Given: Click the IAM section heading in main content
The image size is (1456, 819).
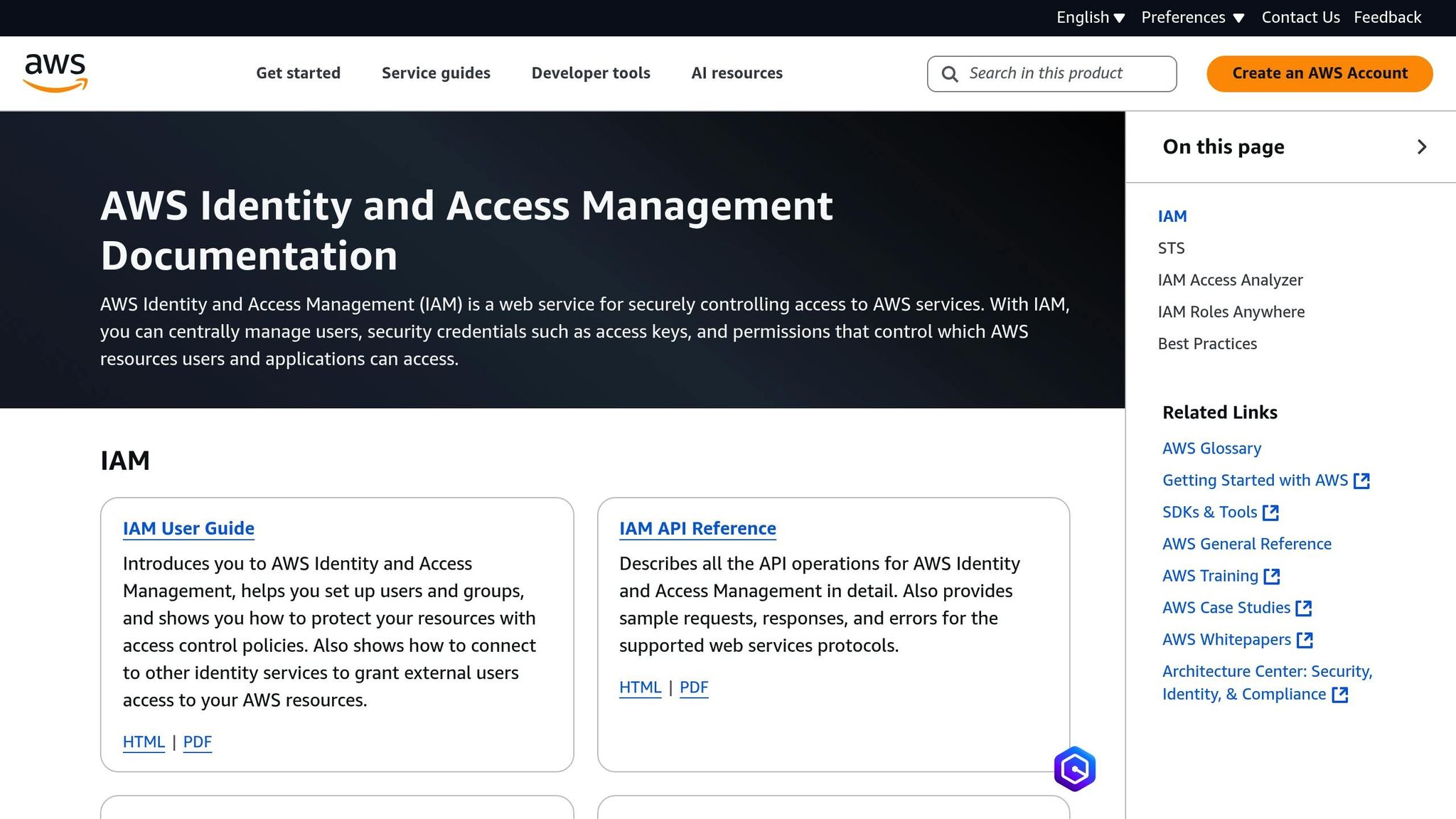Looking at the screenshot, I should tap(125, 461).
